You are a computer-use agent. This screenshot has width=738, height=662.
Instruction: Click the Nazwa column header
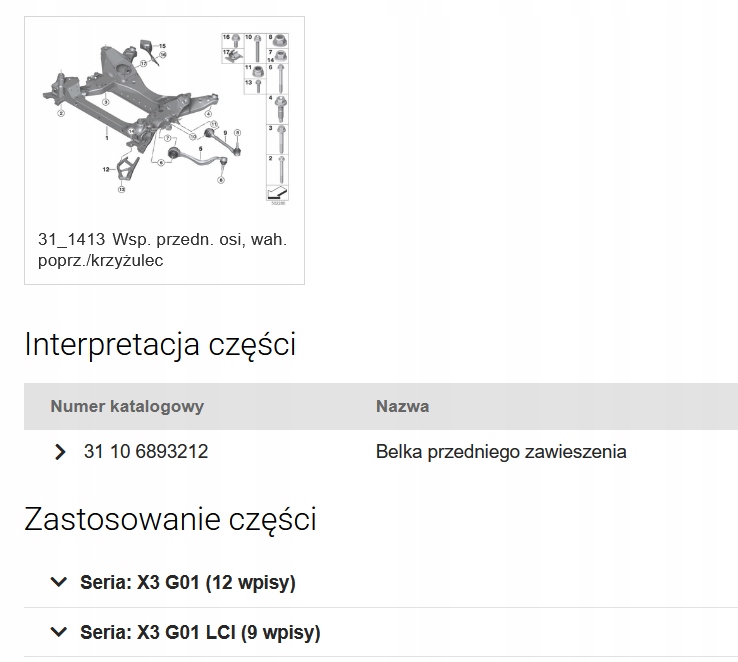click(x=402, y=406)
